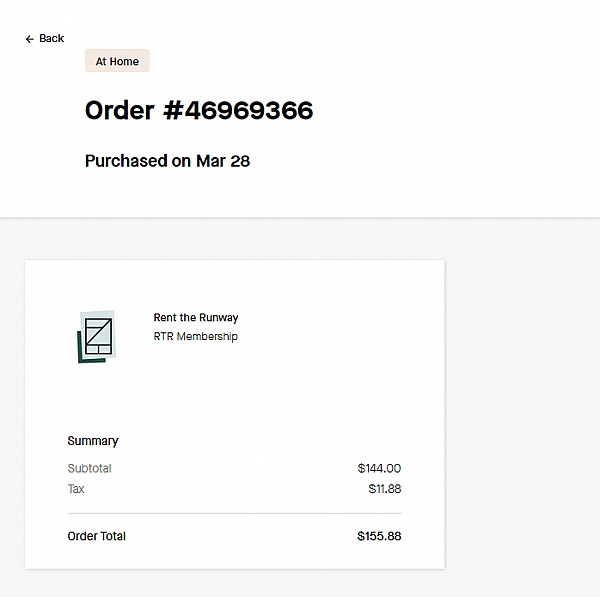600x597 pixels.
Task: Click the divider line above Order Total
Action: (x=234, y=513)
